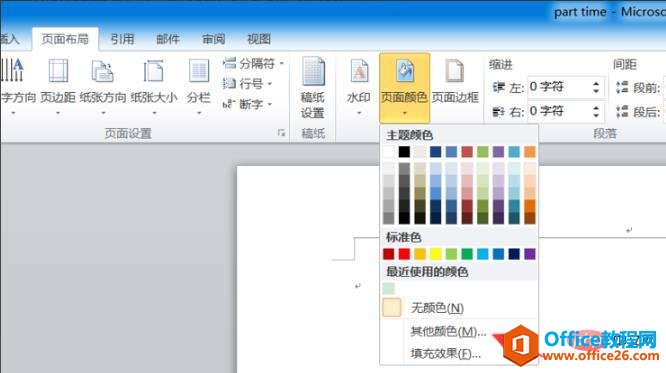
Task: Increase left indent with up stepper
Action: tap(596, 83)
